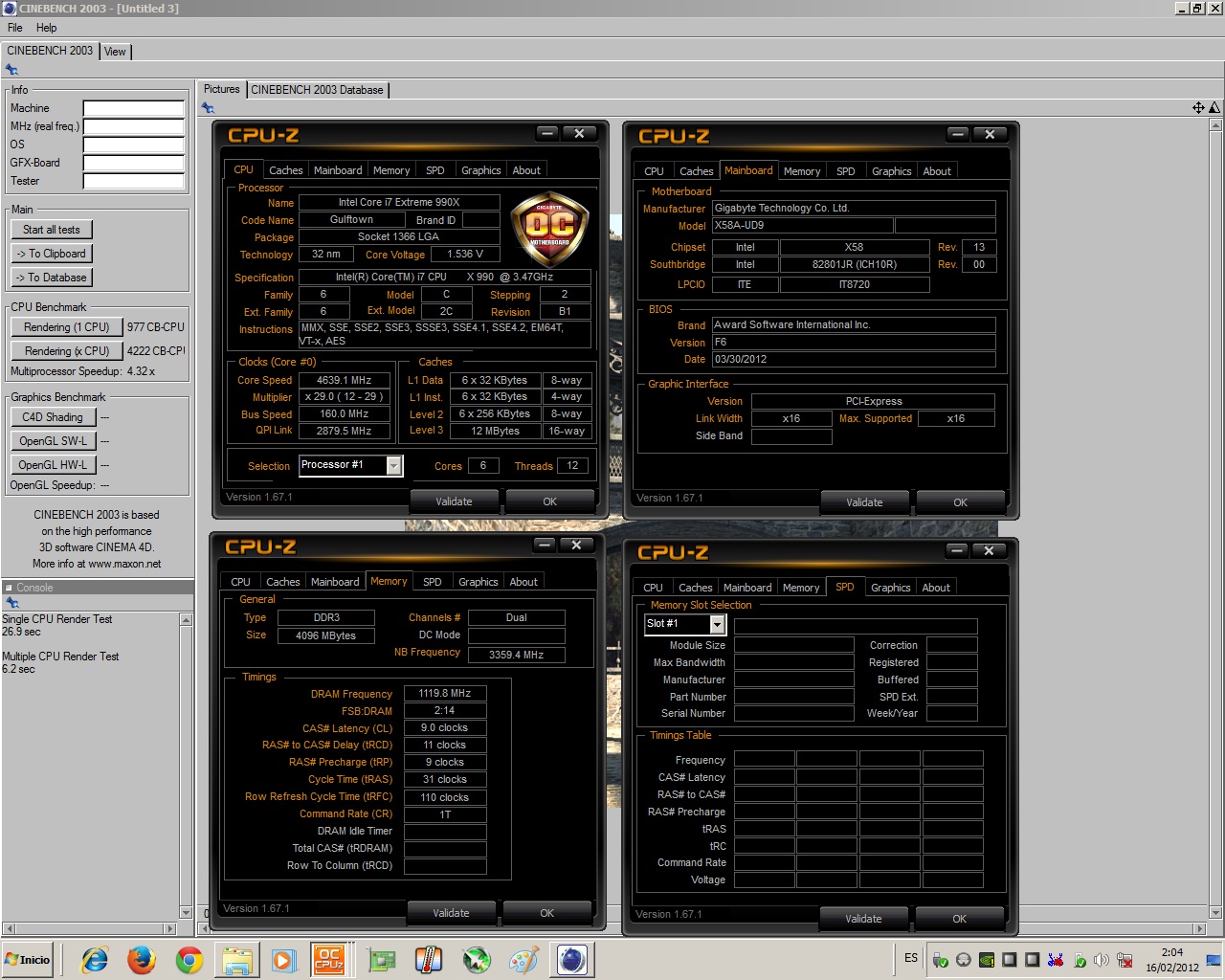The height and width of the screenshot is (980, 1225).
Task: Click OK in the CPU-Z window showing Memory Slot Selection
Action: (959, 919)
